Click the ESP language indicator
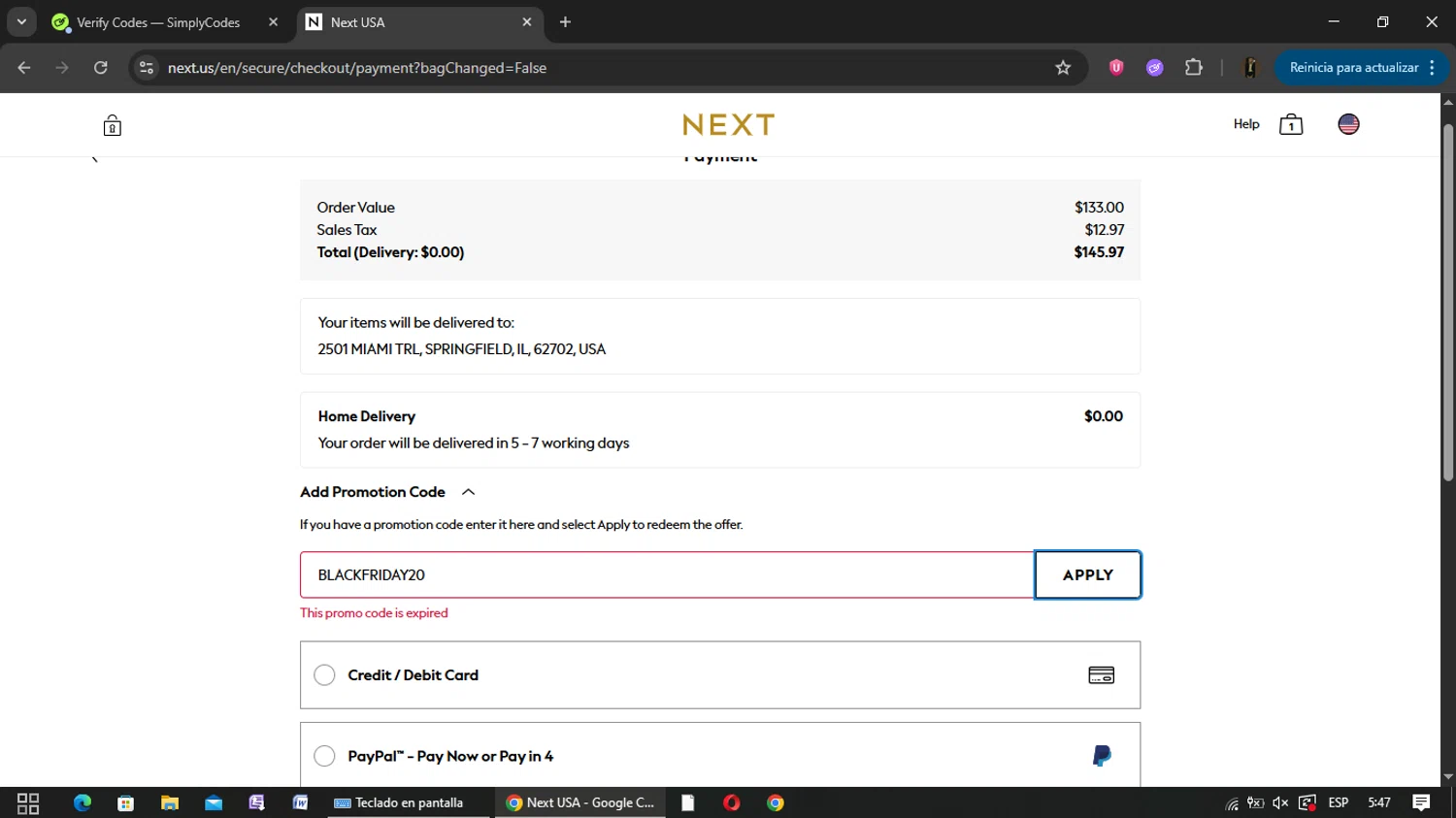This screenshot has width=1456, height=818. coord(1339,803)
